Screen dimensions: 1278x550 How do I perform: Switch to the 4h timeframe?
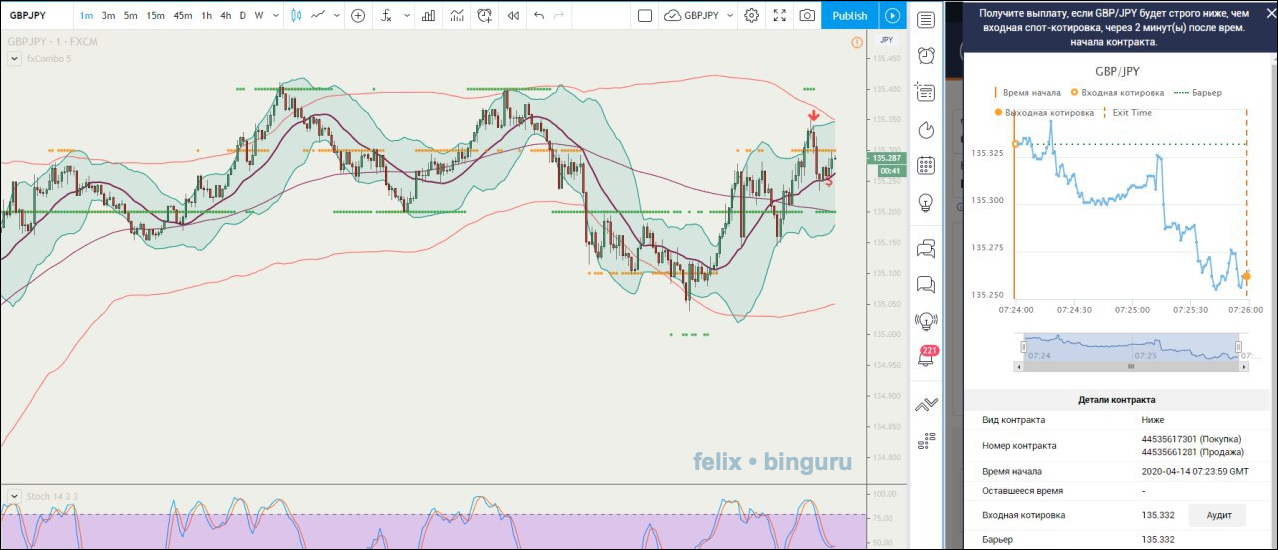click(x=225, y=15)
